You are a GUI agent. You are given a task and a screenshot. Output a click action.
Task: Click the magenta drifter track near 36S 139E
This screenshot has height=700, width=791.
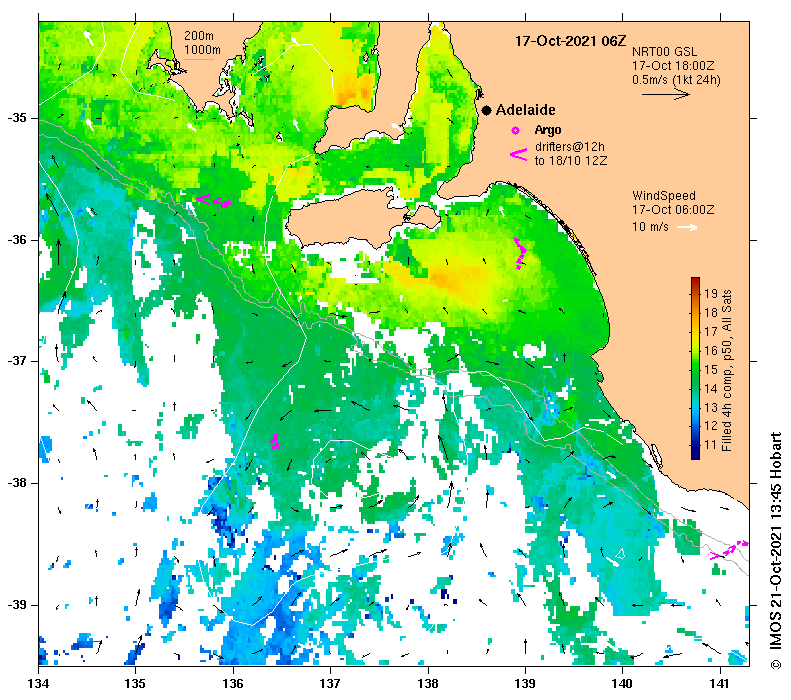click(x=520, y=254)
